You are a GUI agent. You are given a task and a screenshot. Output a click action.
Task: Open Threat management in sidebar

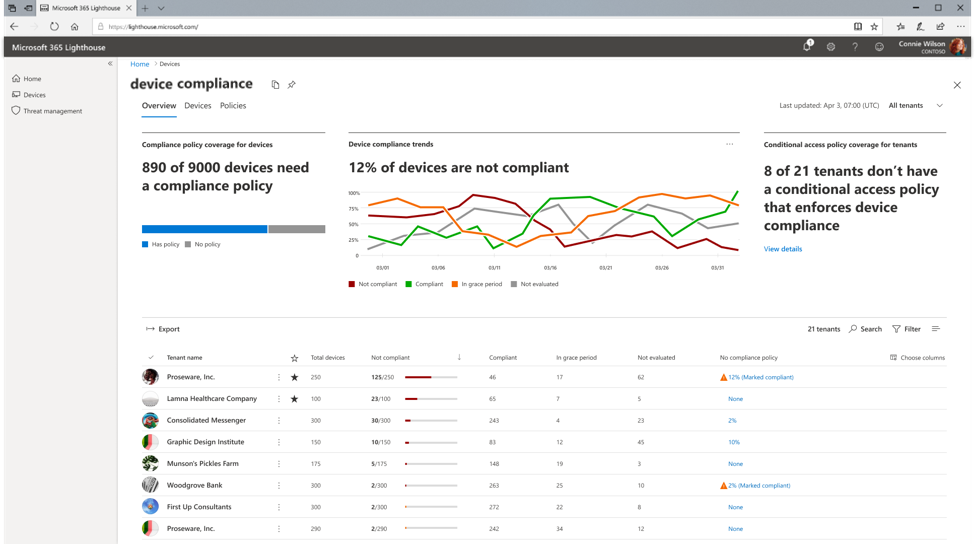click(x=47, y=111)
